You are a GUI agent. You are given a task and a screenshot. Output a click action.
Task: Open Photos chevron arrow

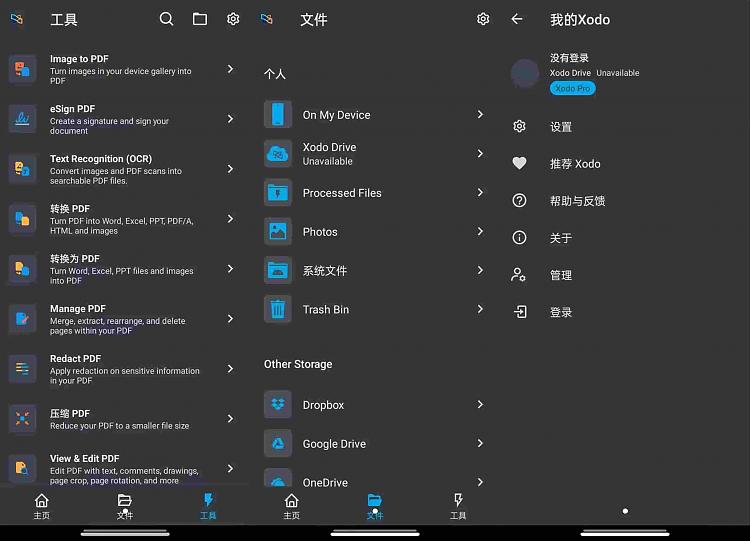pos(480,231)
